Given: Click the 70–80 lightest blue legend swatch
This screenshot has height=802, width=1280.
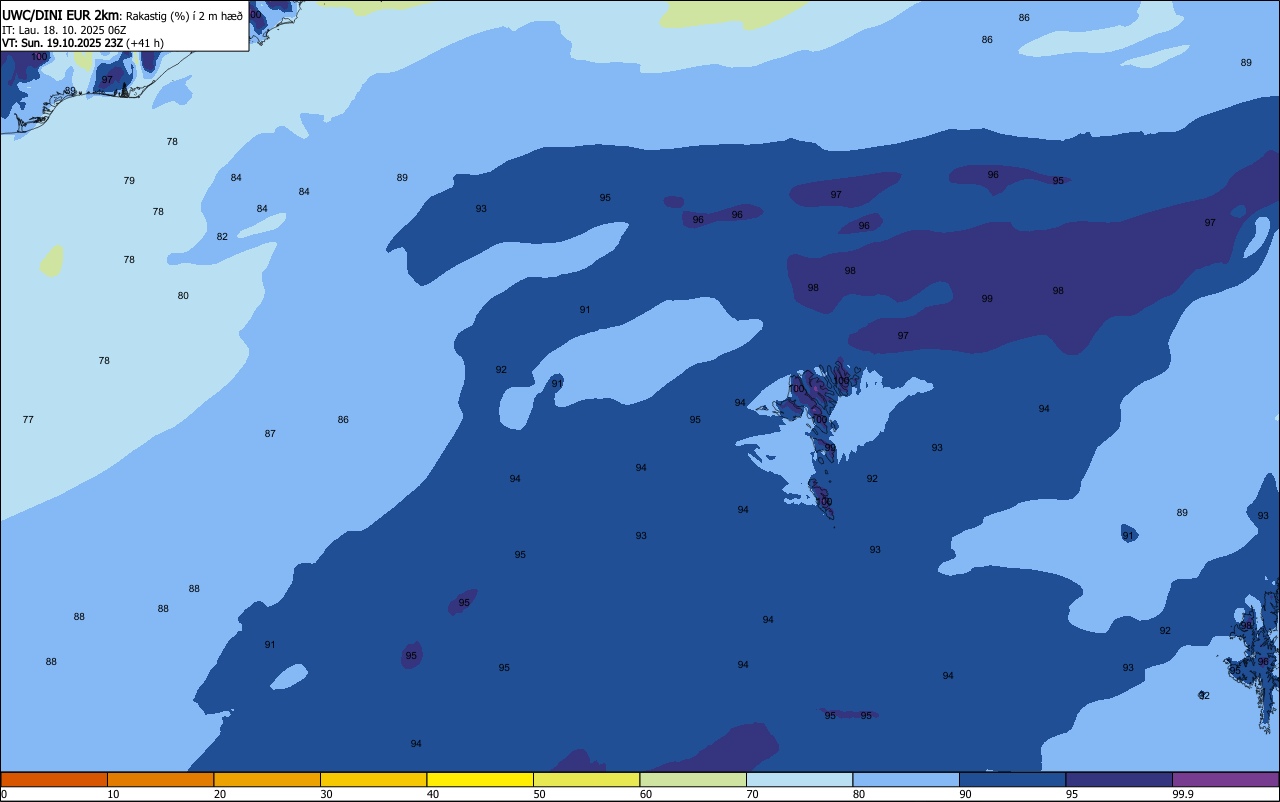Looking at the screenshot, I should [799, 779].
